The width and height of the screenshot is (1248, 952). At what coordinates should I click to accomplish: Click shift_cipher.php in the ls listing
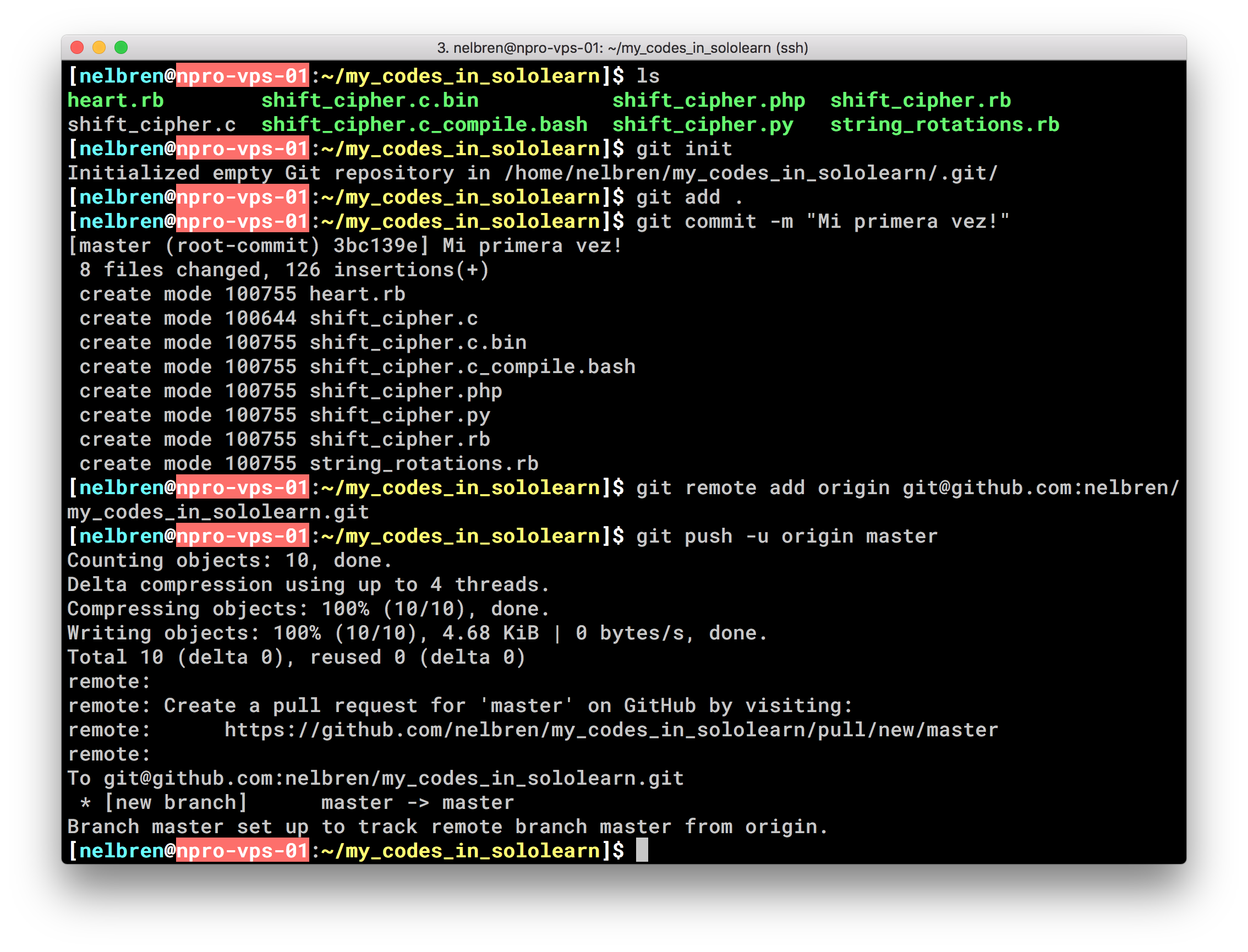click(708, 100)
